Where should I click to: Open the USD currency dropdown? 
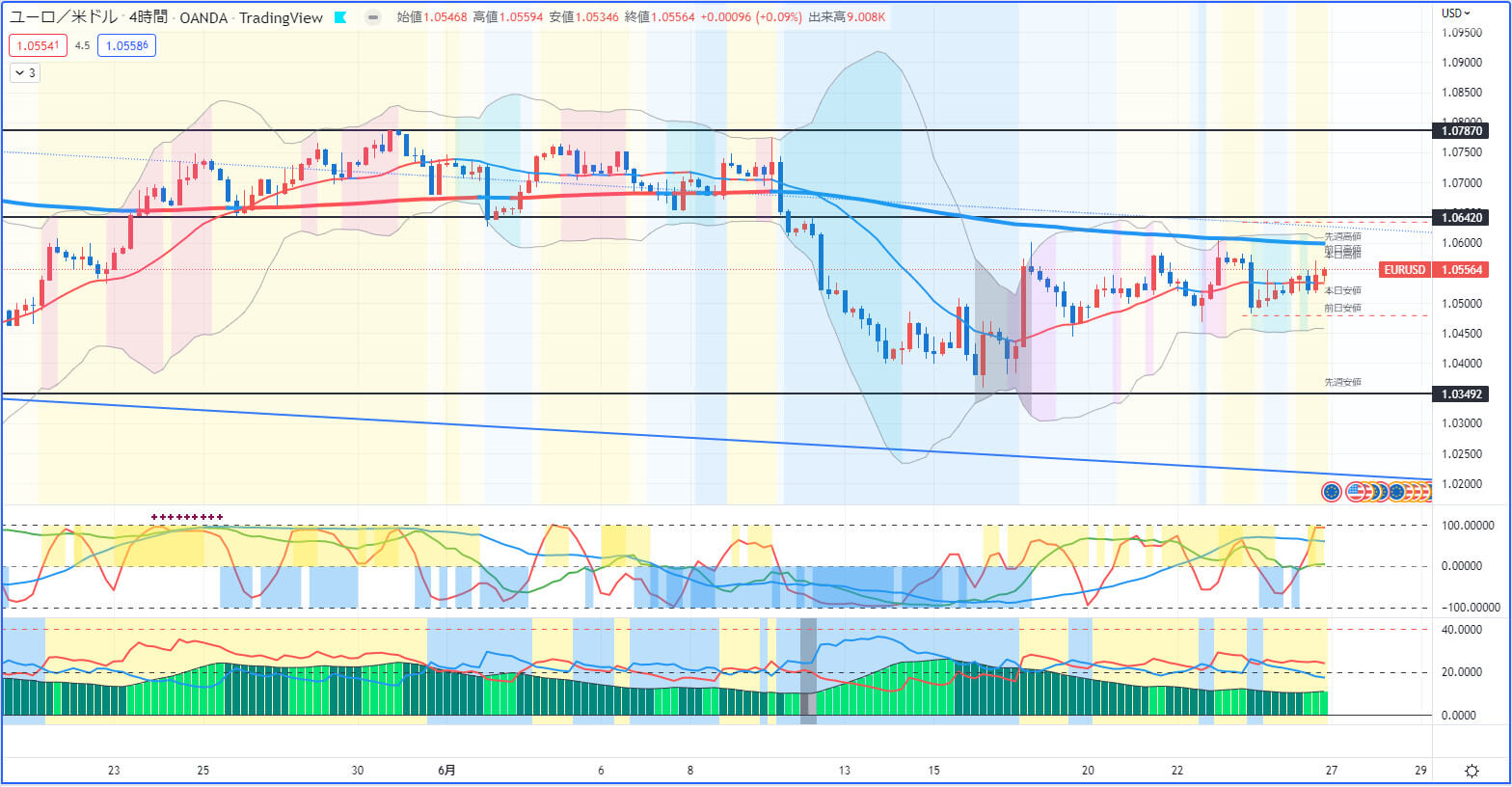(1456, 14)
